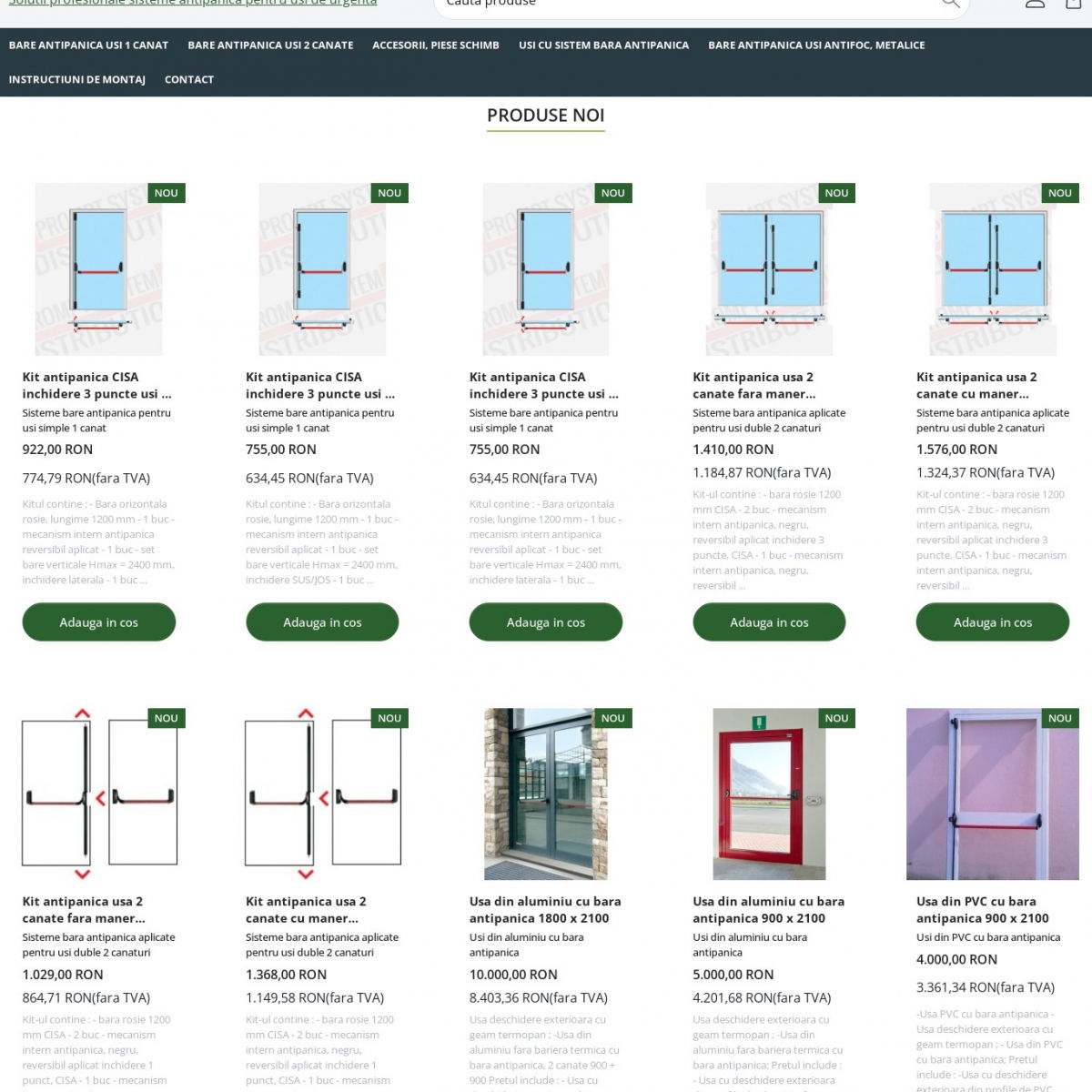Open the 922,00 RON kit door image

(x=98, y=269)
